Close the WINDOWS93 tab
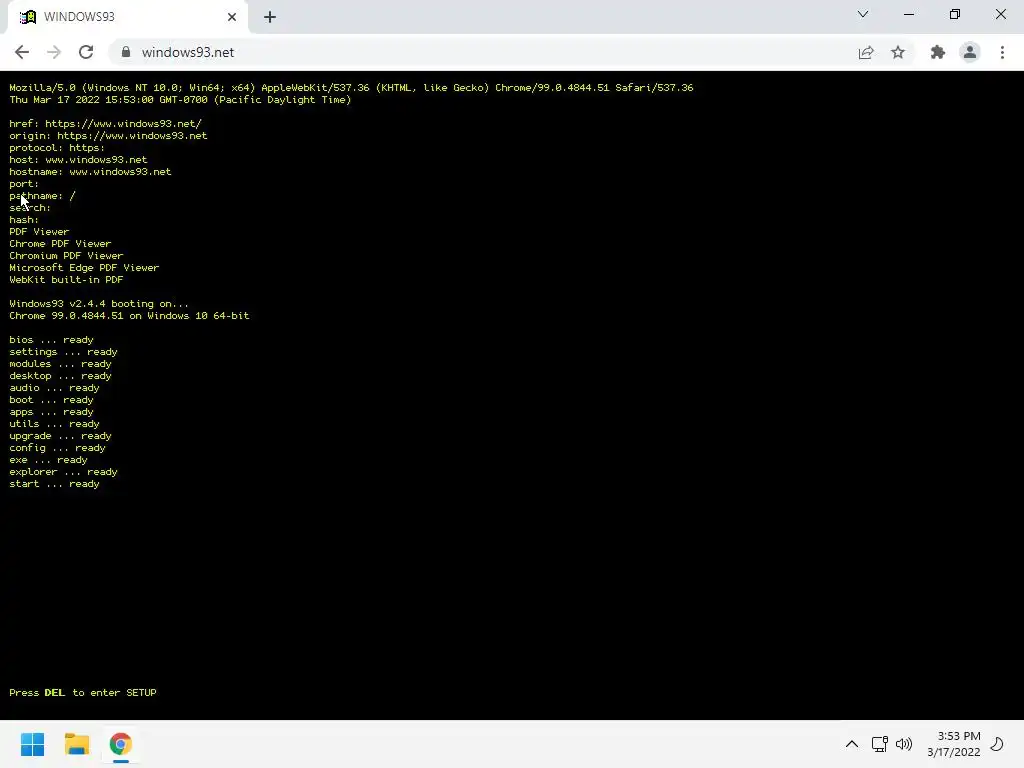The height and width of the screenshot is (768, 1024). [x=232, y=17]
